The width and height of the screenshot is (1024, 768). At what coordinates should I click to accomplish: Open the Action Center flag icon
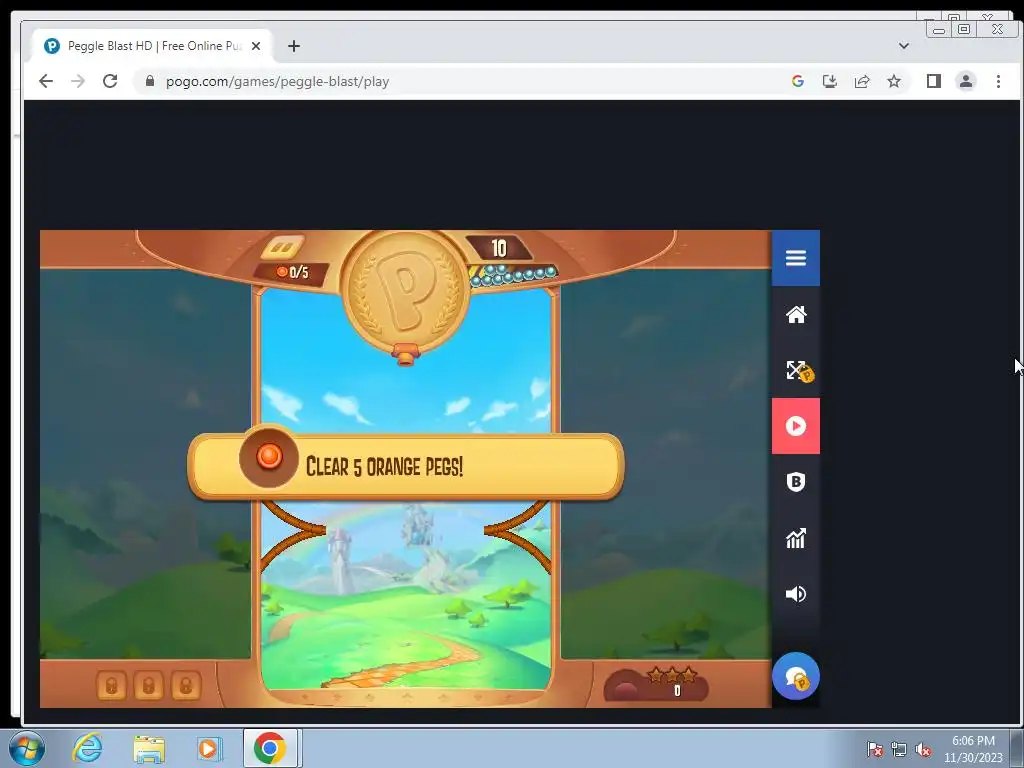click(875, 750)
